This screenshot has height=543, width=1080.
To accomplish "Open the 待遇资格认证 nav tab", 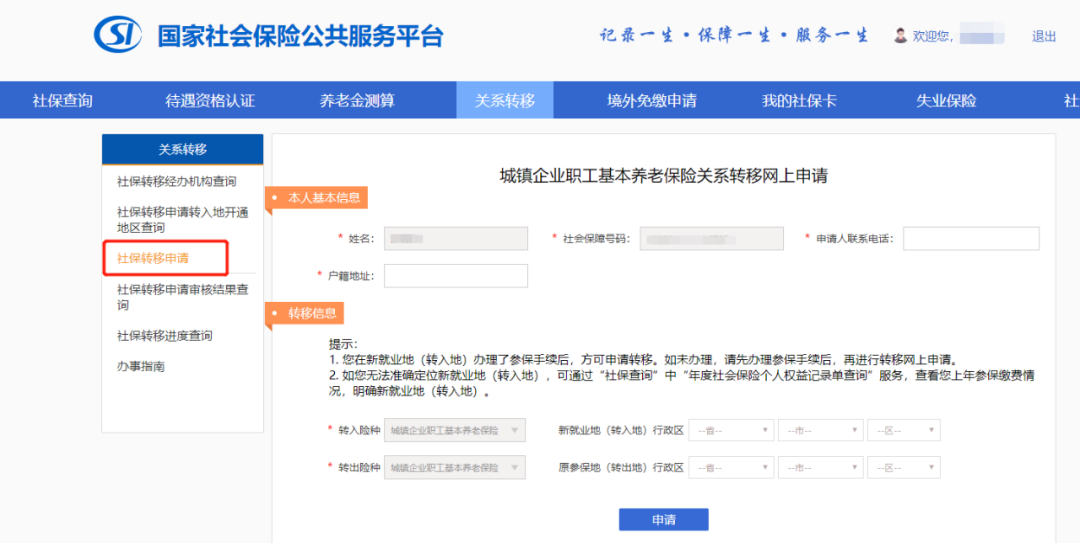I will (x=210, y=101).
